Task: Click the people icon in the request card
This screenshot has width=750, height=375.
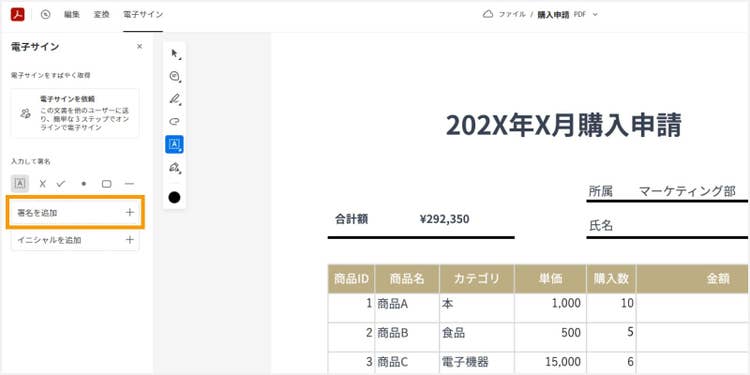Action: tap(25, 113)
